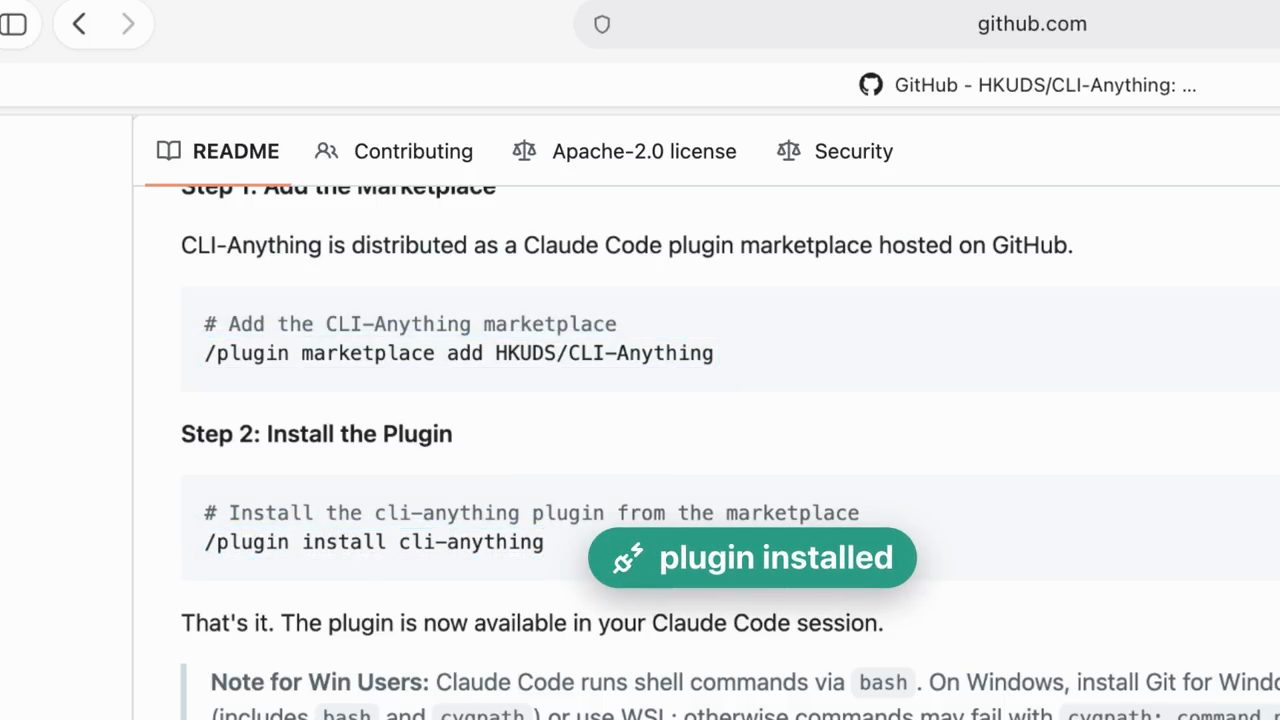Click the "/plugin install cli-anything" command line
This screenshot has width=1280, height=720.
374,542
